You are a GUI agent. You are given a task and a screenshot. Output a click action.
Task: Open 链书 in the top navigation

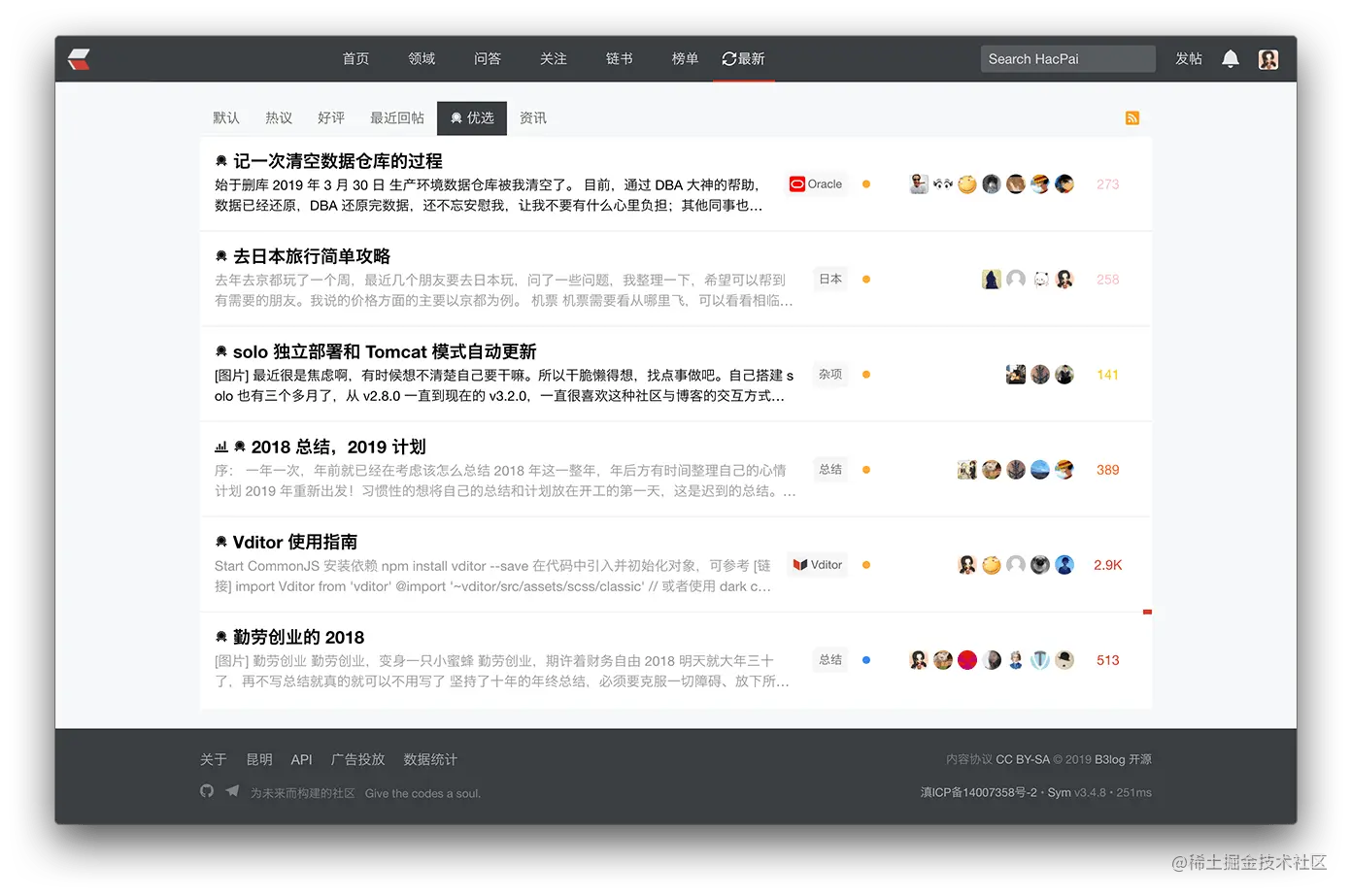pos(620,59)
